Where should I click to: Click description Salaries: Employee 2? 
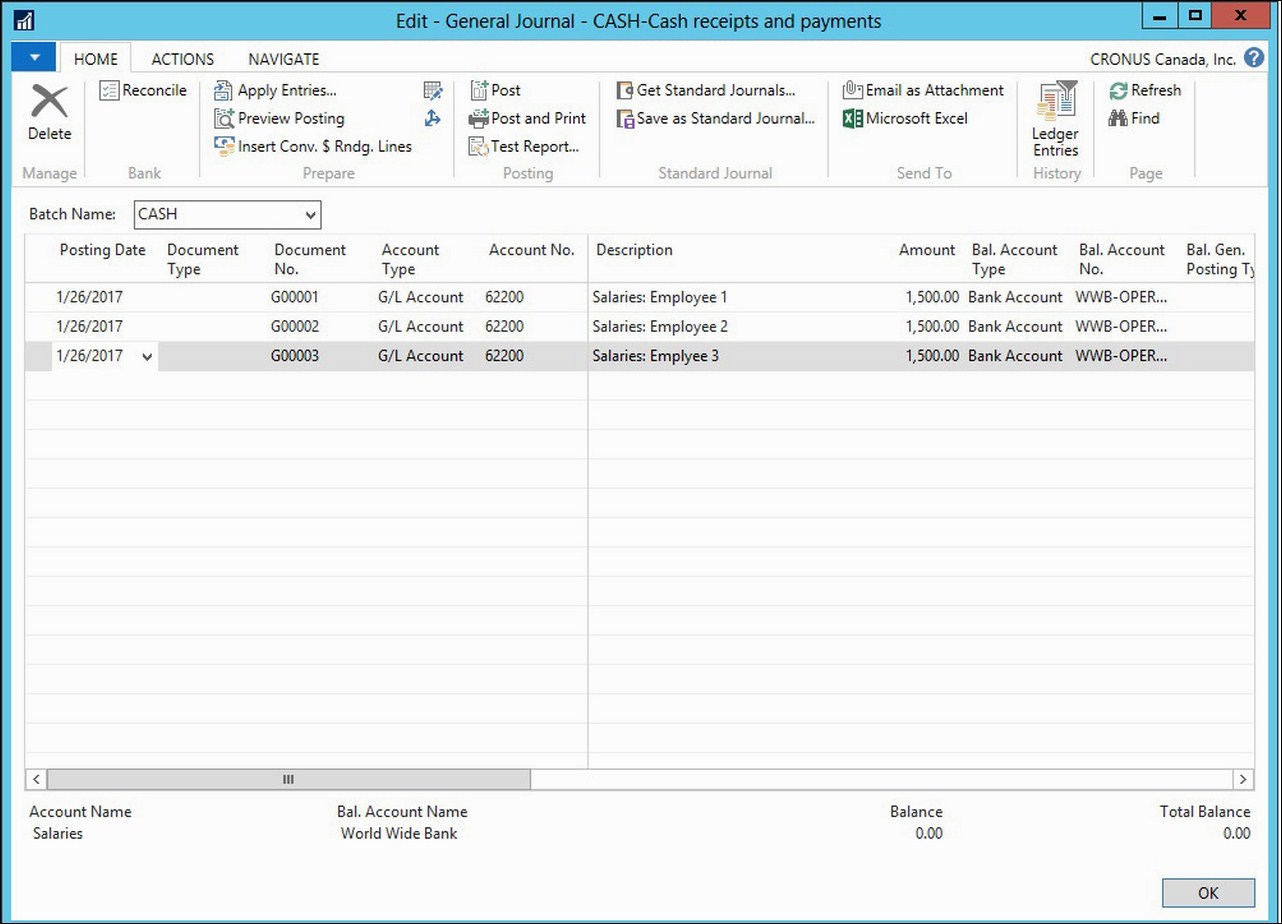660,327
